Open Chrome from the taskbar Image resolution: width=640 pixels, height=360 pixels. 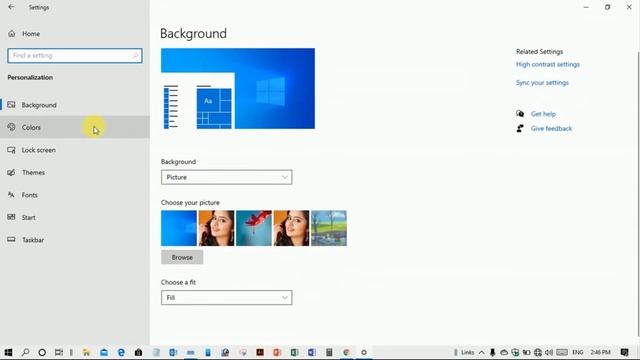click(347, 352)
